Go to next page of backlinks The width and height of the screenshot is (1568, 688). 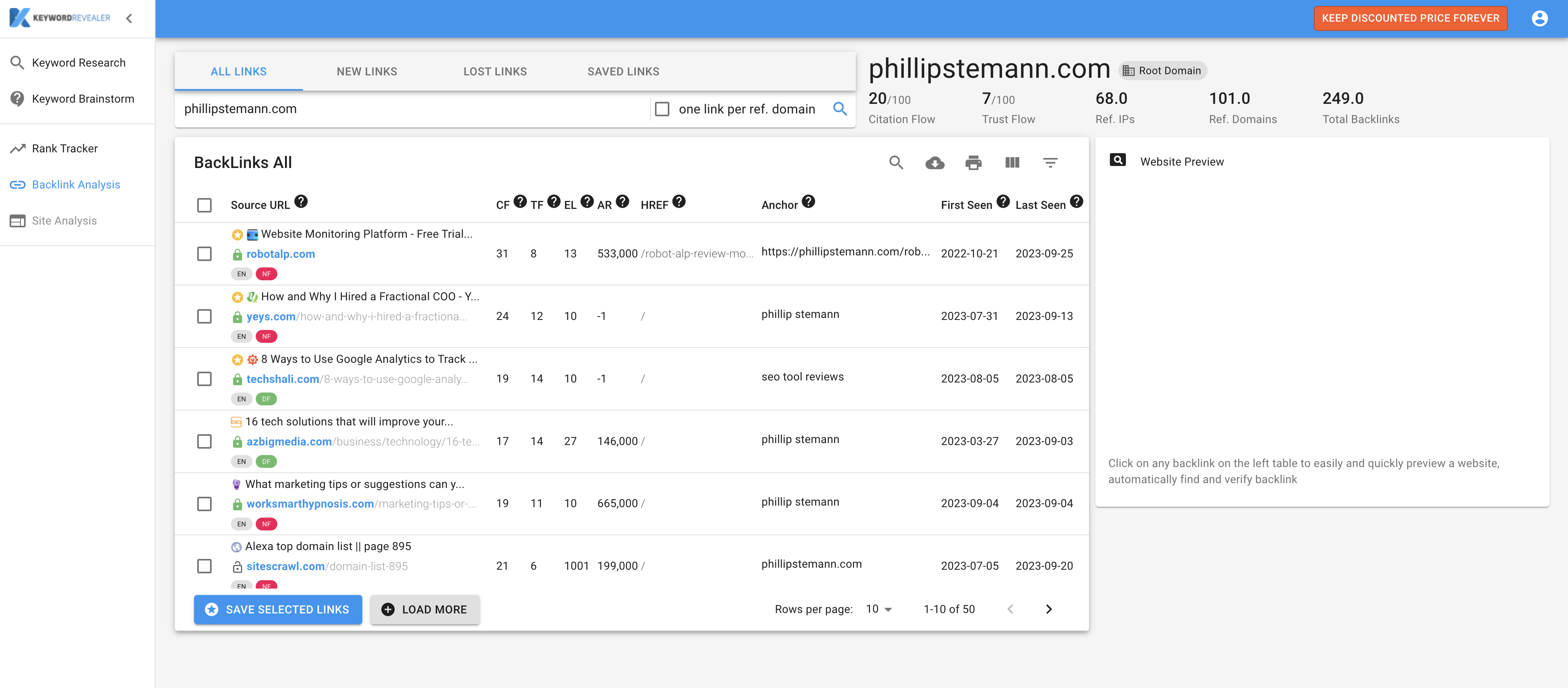tap(1048, 609)
